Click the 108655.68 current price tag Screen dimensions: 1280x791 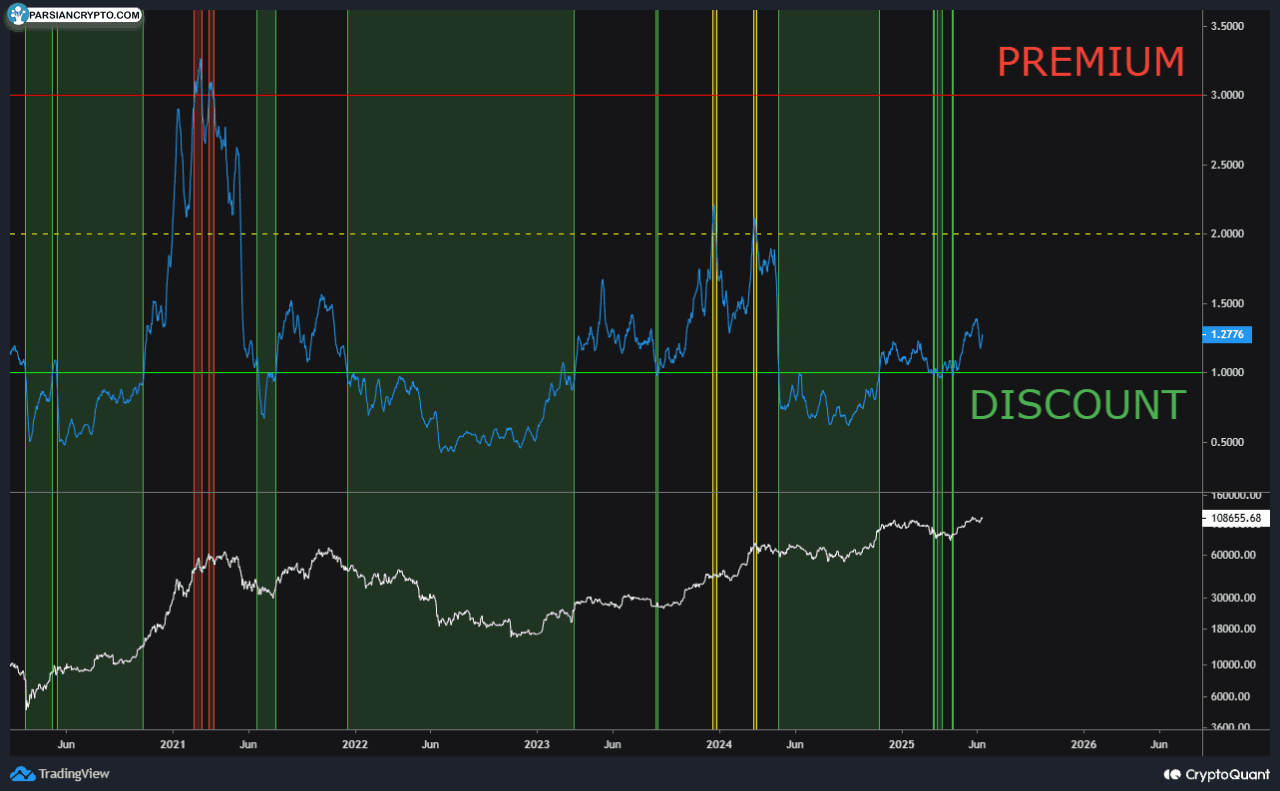tap(1235, 518)
